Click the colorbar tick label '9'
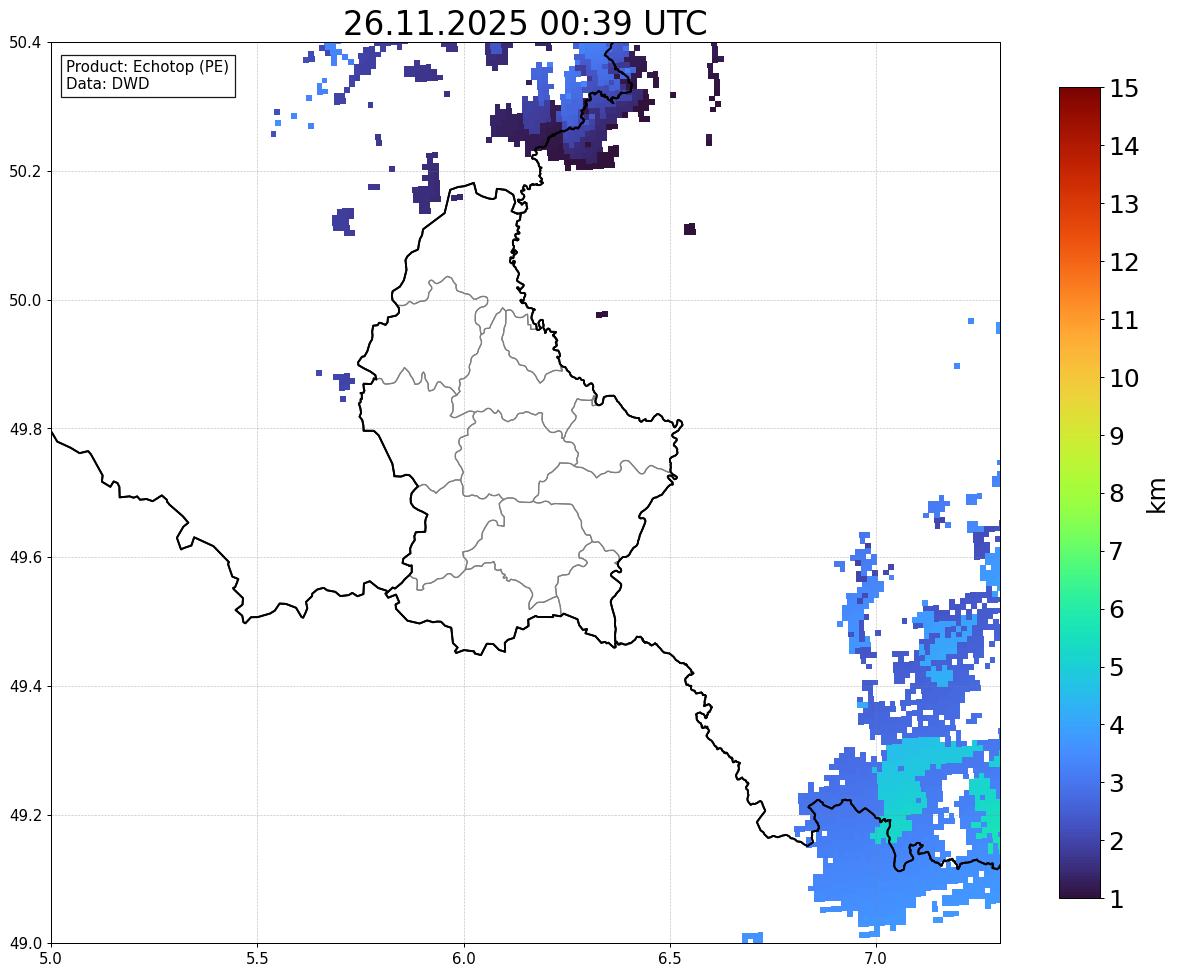 tap(1117, 436)
